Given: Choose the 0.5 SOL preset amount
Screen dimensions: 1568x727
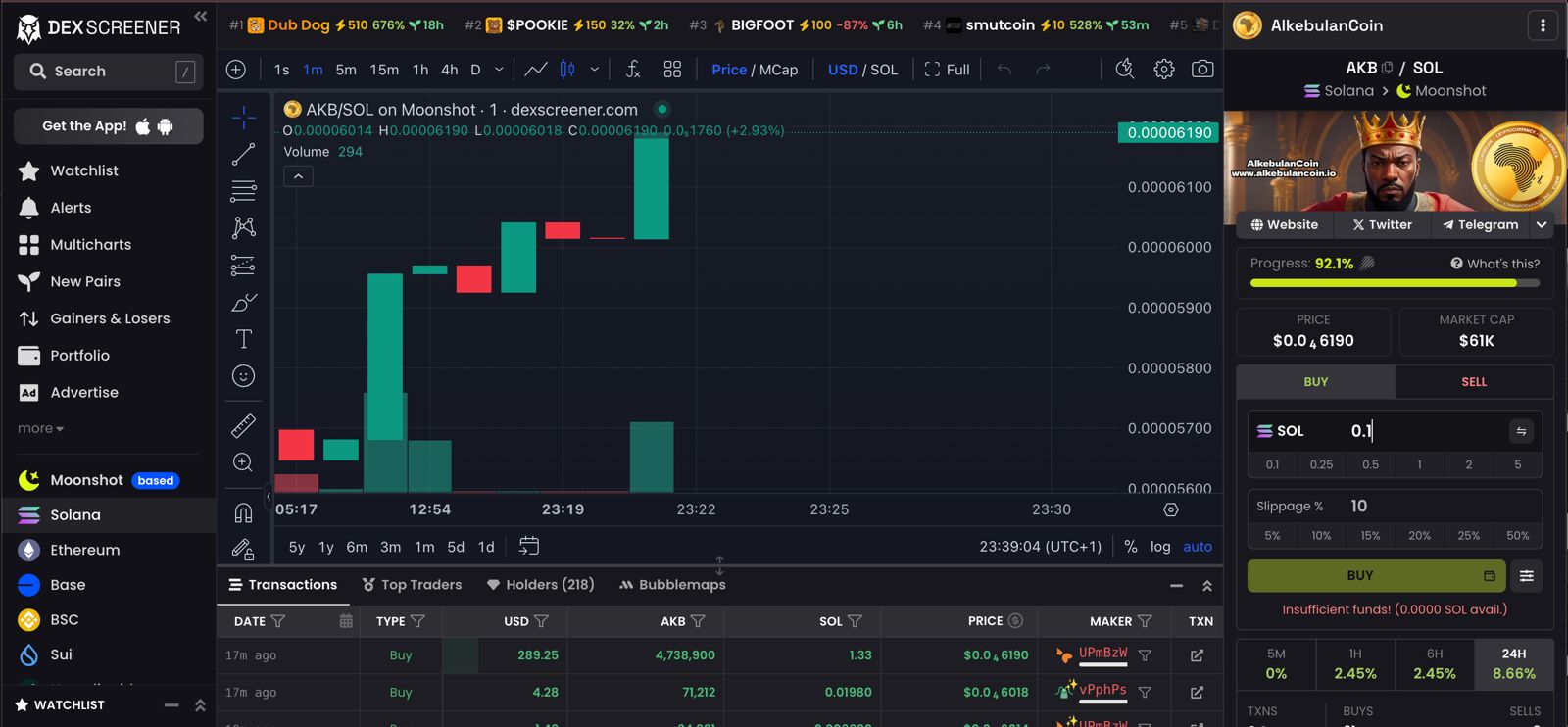Looking at the screenshot, I should pos(1370,464).
